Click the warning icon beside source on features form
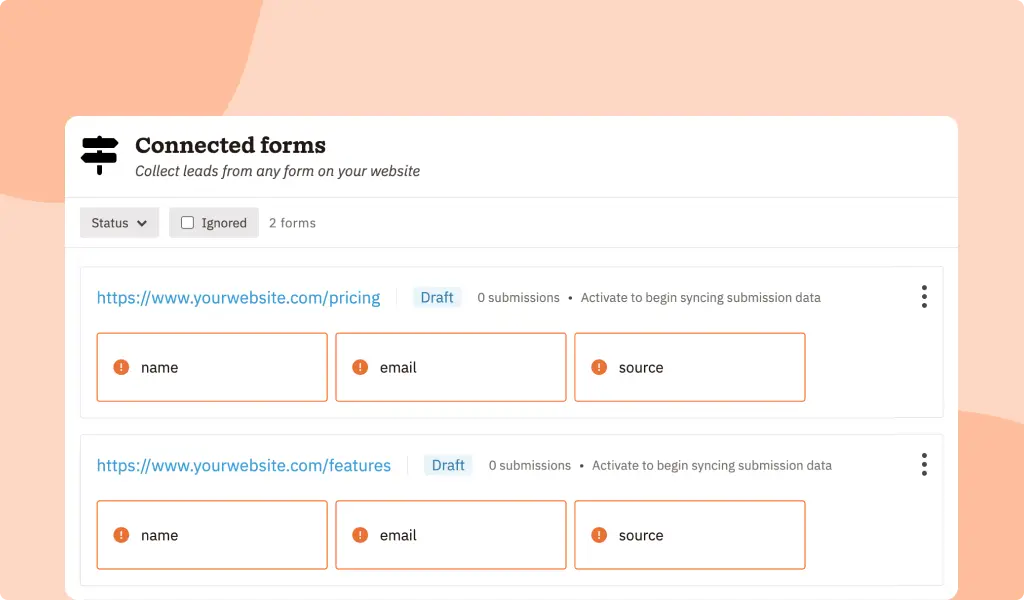Image resolution: width=1024 pixels, height=600 pixels. 599,535
